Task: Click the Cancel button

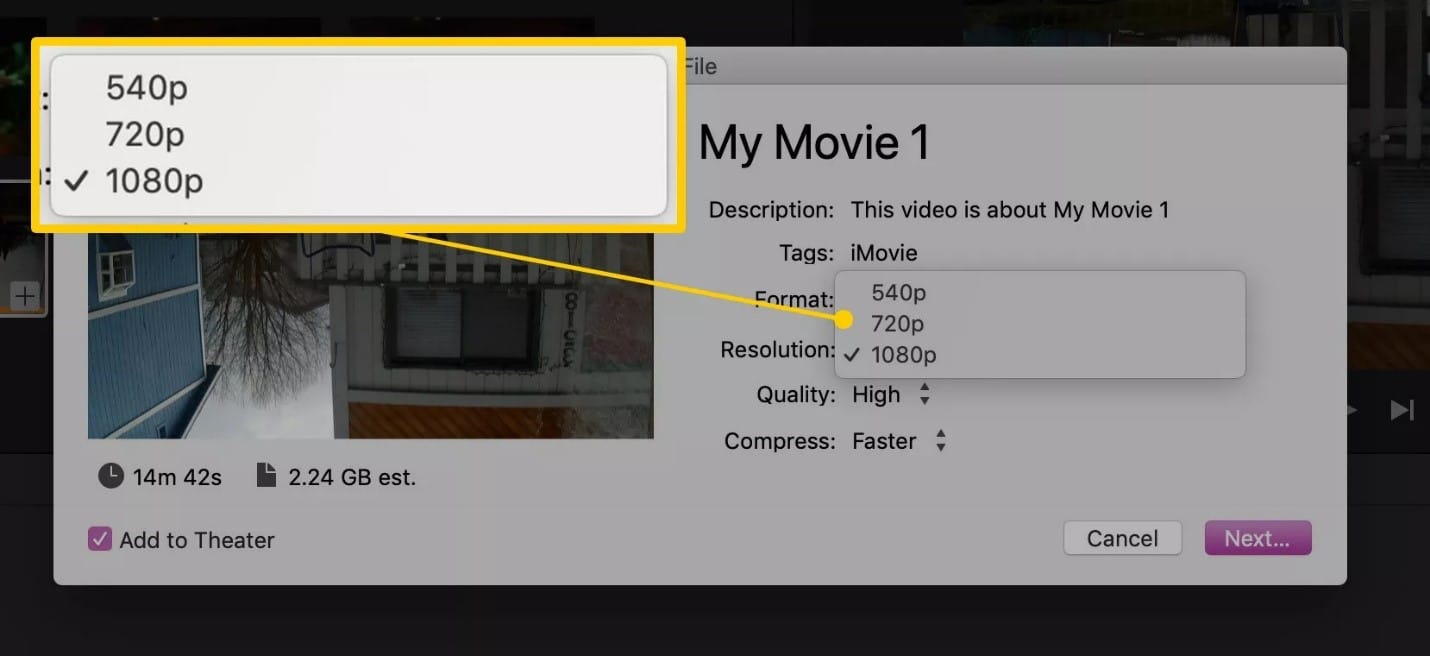Action: pyautogui.click(x=1122, y=538)
